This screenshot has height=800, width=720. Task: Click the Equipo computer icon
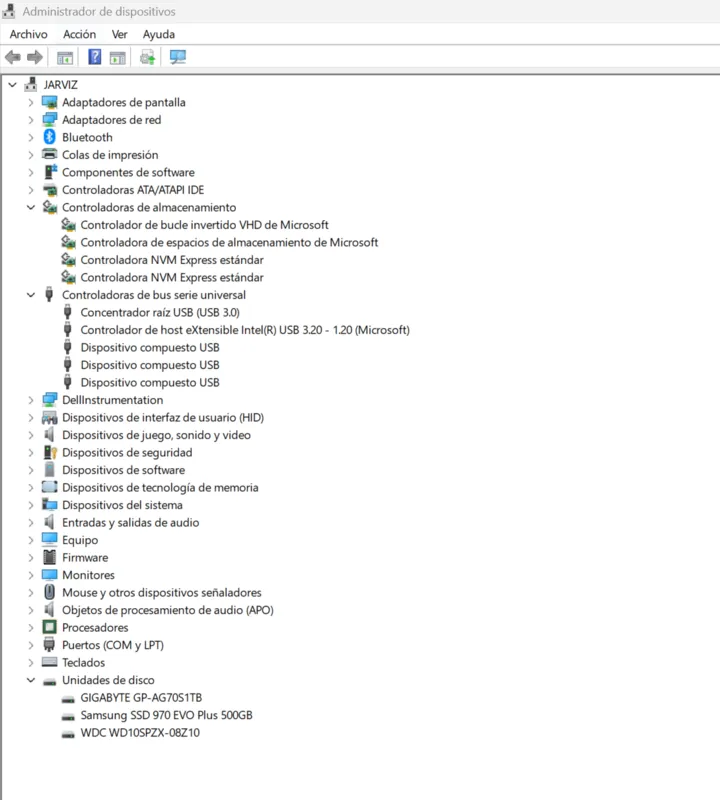click(49, 539)
